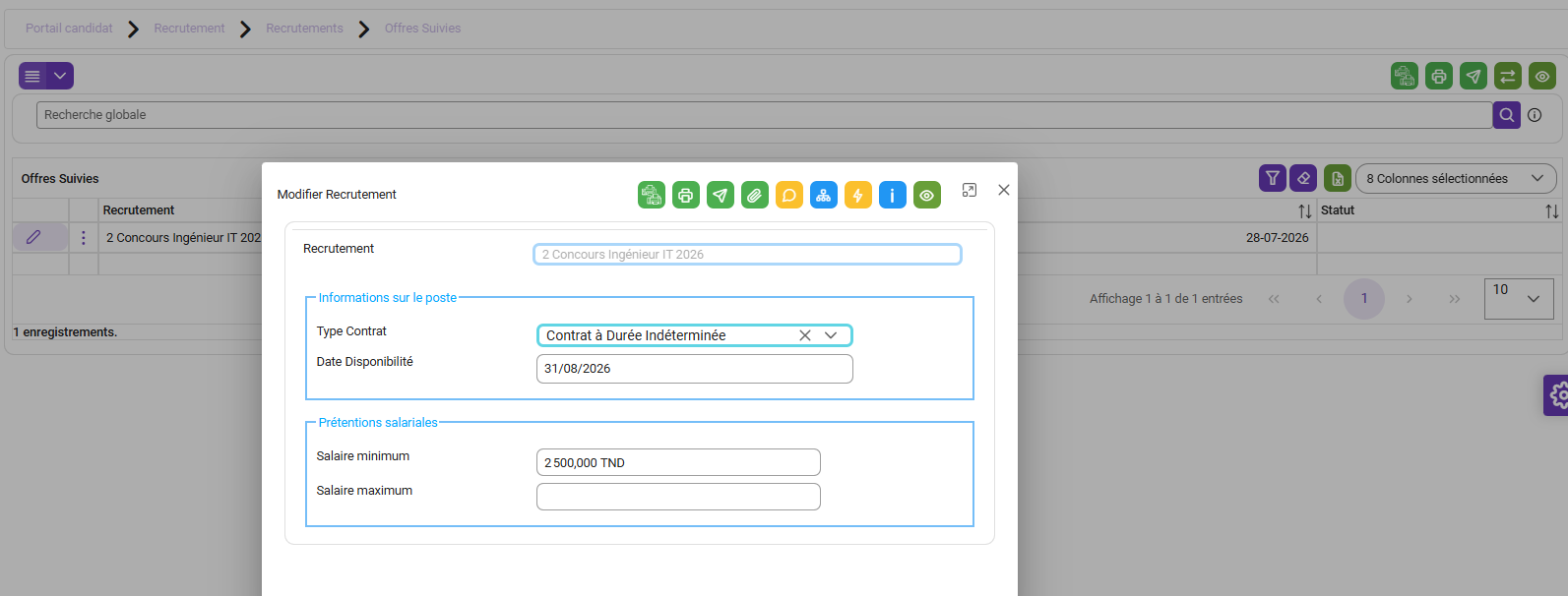This screenshot has height=596, width=1568.
Task: Click the green eye icon in the dialog toolbar
Action: (x=927, y=195)
